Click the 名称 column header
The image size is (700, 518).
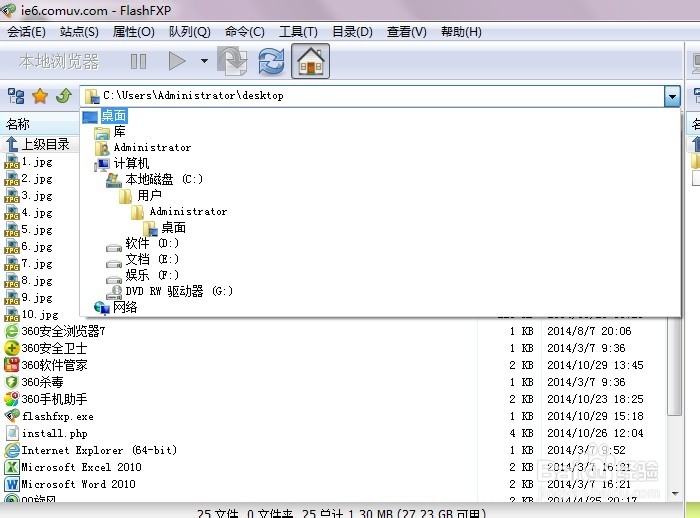40,124
